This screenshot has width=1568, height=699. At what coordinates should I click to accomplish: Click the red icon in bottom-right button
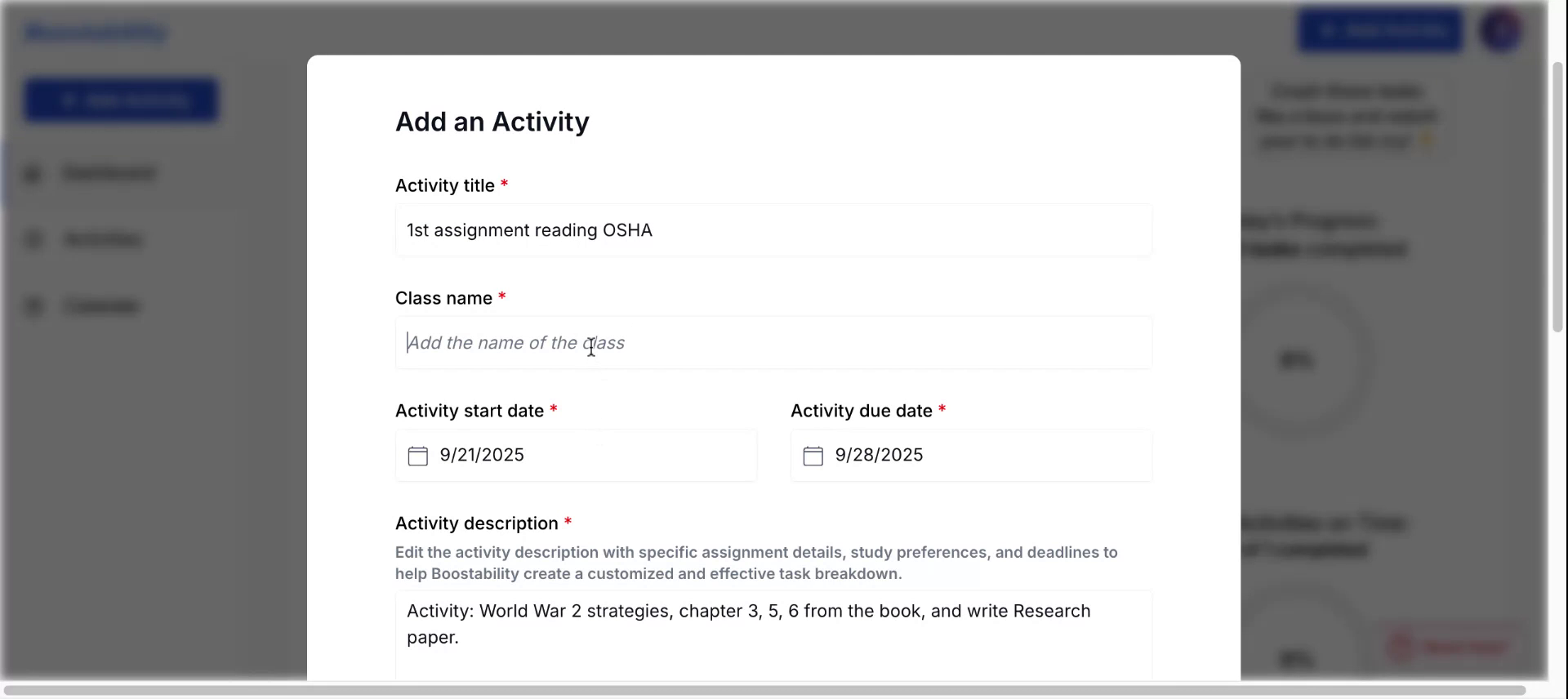tap(1401, 647)
